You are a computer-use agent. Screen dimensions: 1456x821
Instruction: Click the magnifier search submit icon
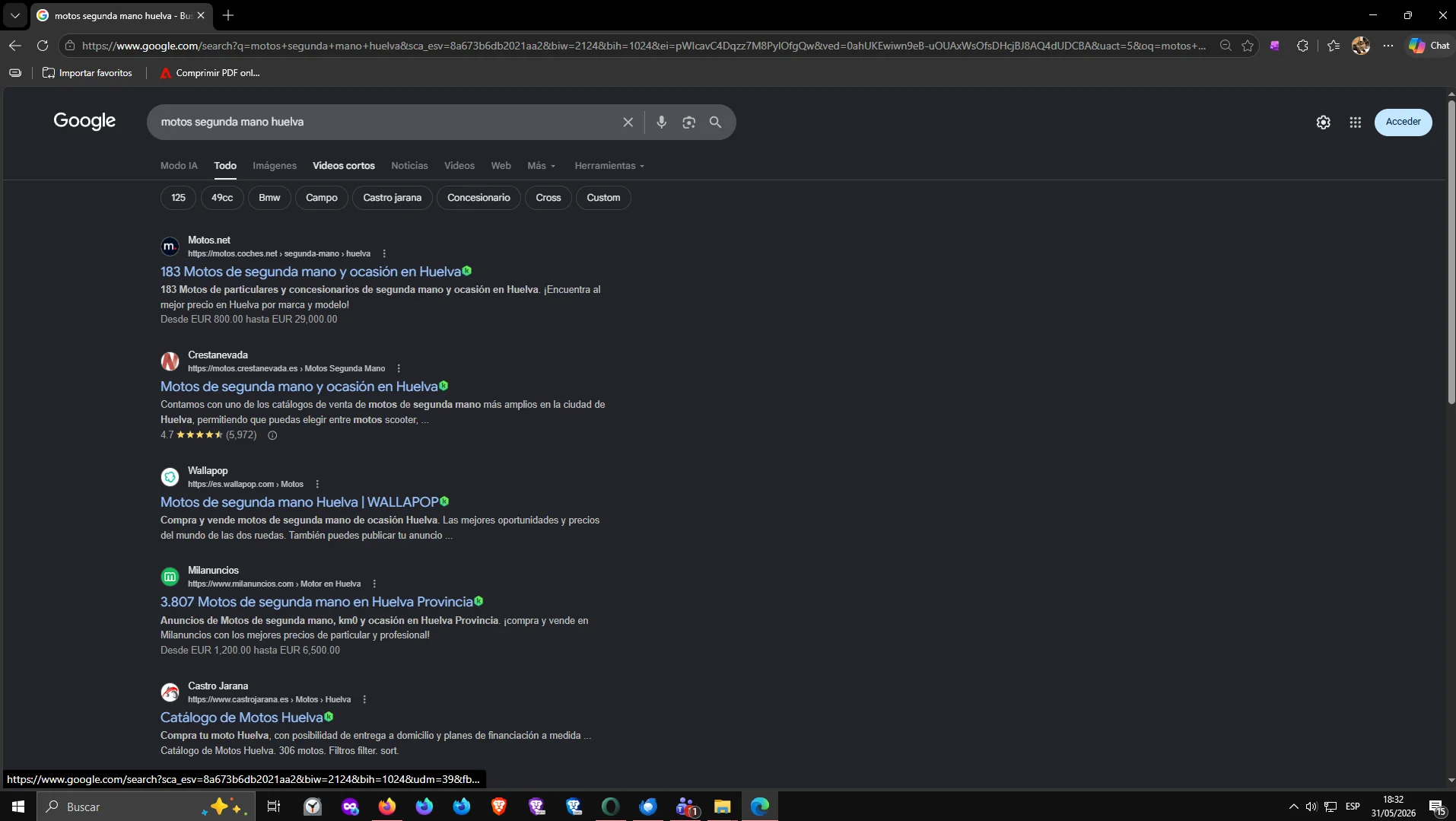715,122
